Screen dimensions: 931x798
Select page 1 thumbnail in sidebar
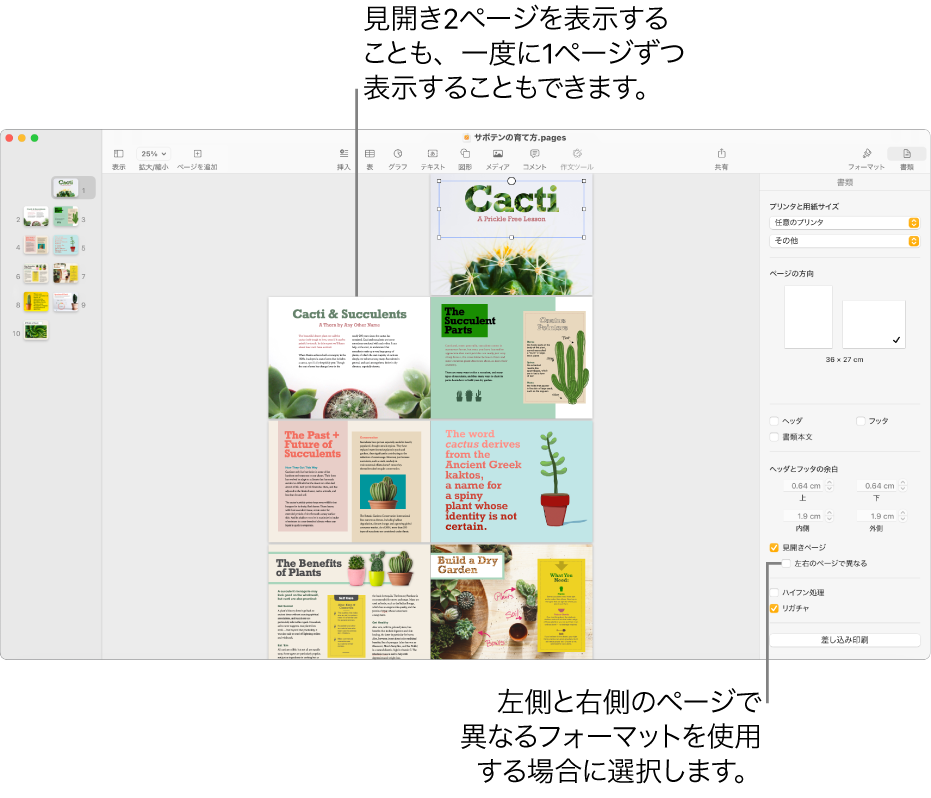pos(65,188)
